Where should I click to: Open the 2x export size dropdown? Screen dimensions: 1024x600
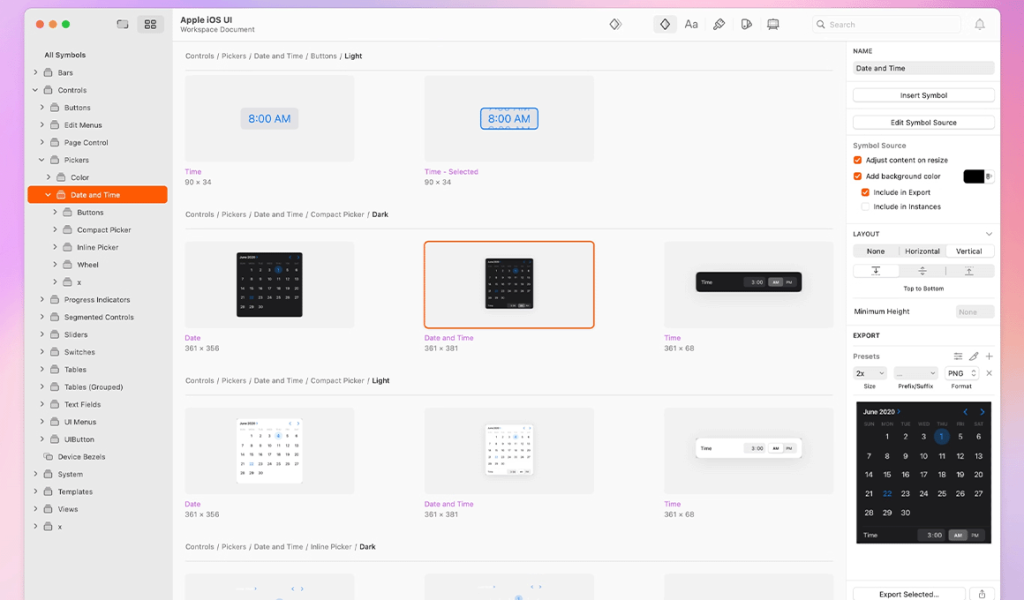point(870,373)
